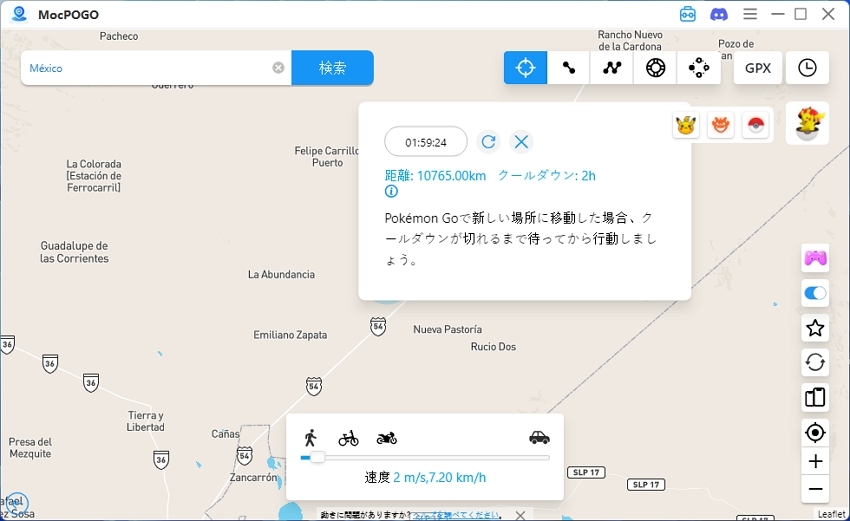The image size is (850, 521).
Task: Open the toolbox icon in title bar
Action: 687,14
